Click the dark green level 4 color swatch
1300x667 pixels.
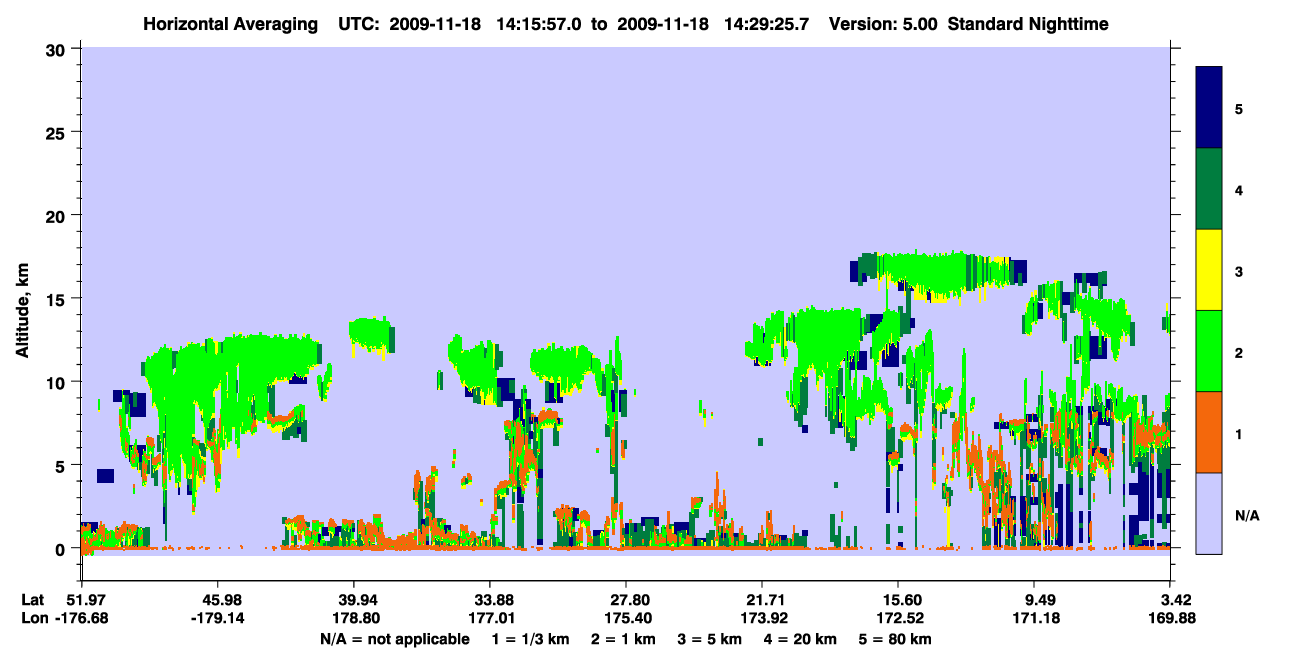tap(1209, 189)
